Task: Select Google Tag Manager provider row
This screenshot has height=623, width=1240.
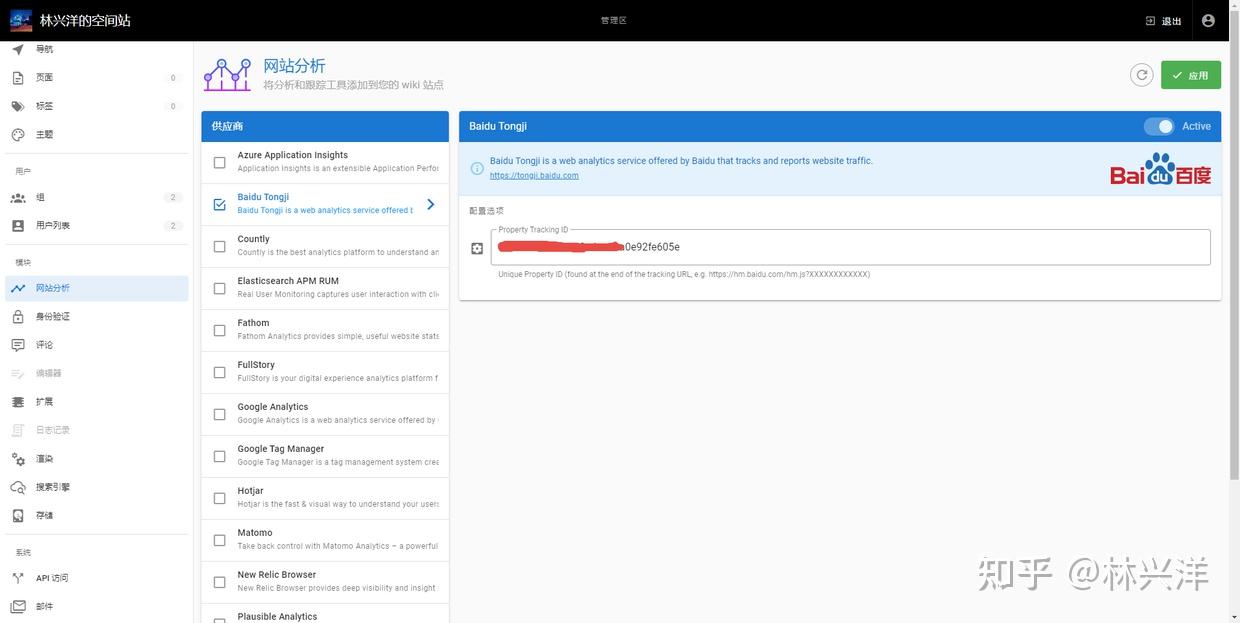Action: [x=325, y=456]
